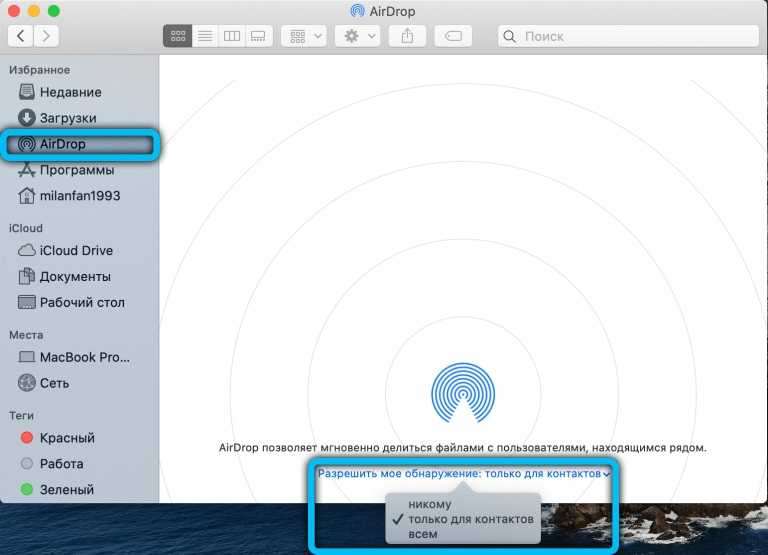Click the house icon beside milanfan1993
Viewport: 768px width, 555px height.
point(26,195)
